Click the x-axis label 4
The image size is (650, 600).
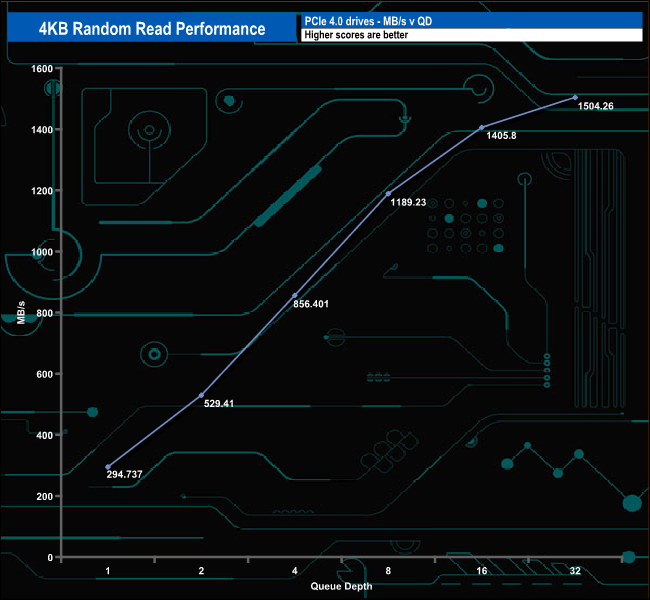(295, 571)
